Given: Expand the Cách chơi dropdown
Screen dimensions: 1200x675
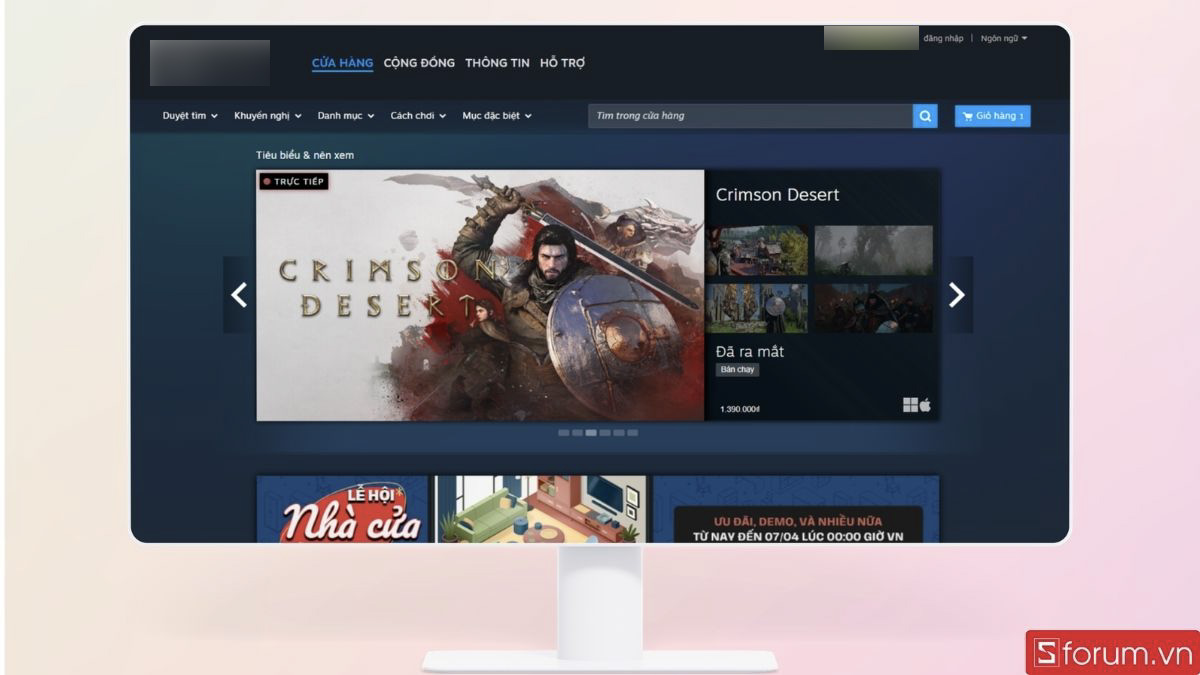Looking at the screenshot, I should pyautogui.click(x=418, y=116).
